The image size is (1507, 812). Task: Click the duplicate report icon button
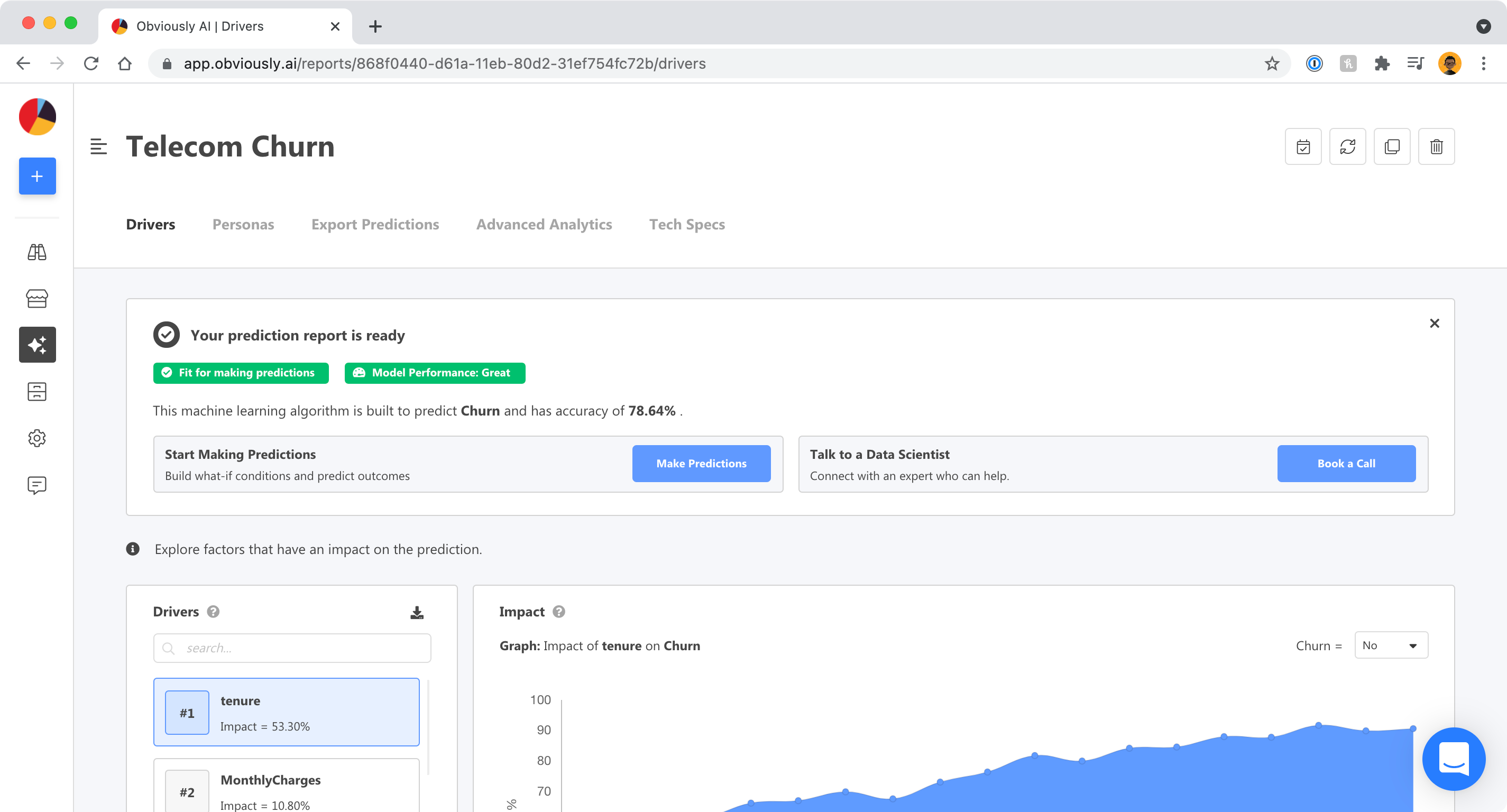click(x=1392, y=146)
